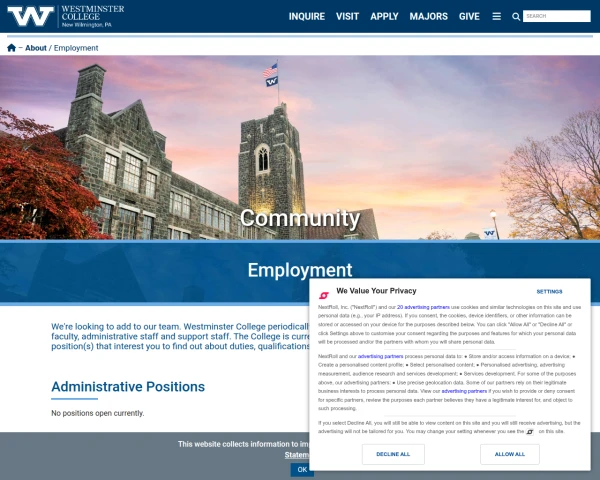Click the search magnifier icon
This screenshot has width=600, height=480.
pyautogui.click(x=516, y=17)
